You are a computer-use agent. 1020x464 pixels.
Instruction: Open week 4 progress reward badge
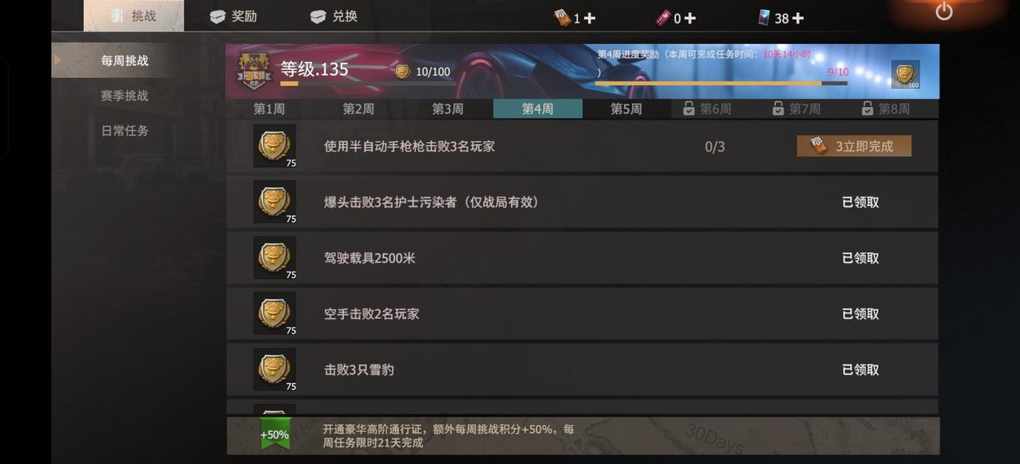tap(905, 74)
